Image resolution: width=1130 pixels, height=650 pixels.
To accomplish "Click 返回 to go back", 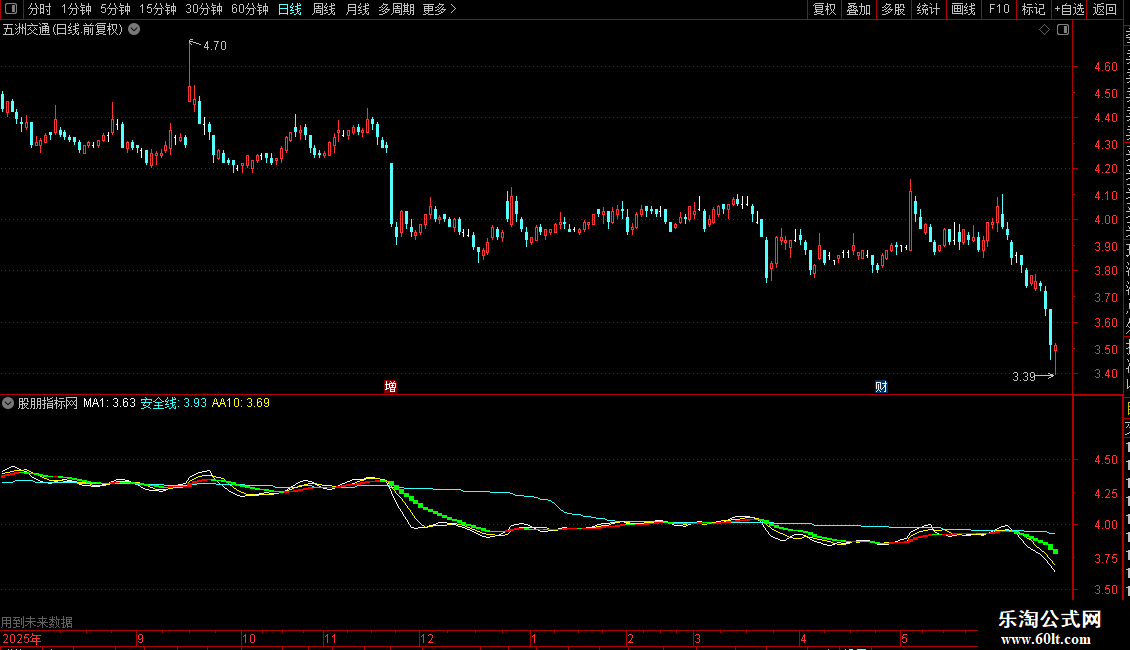I will point(1105,9).
